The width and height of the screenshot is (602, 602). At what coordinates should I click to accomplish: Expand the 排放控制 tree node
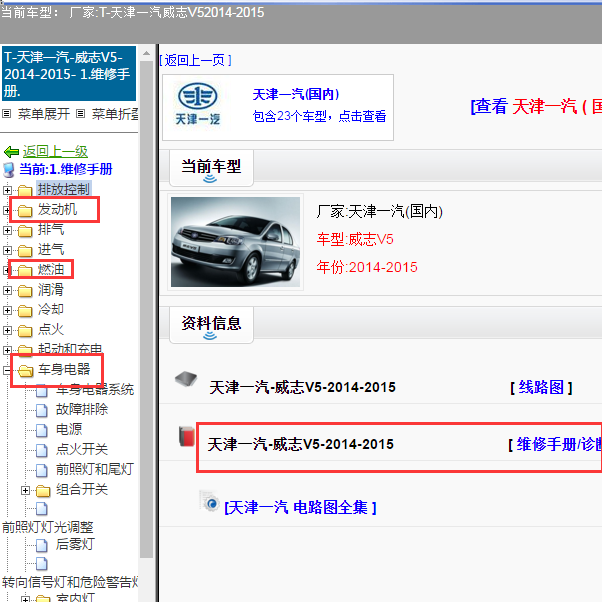[7, 190]
